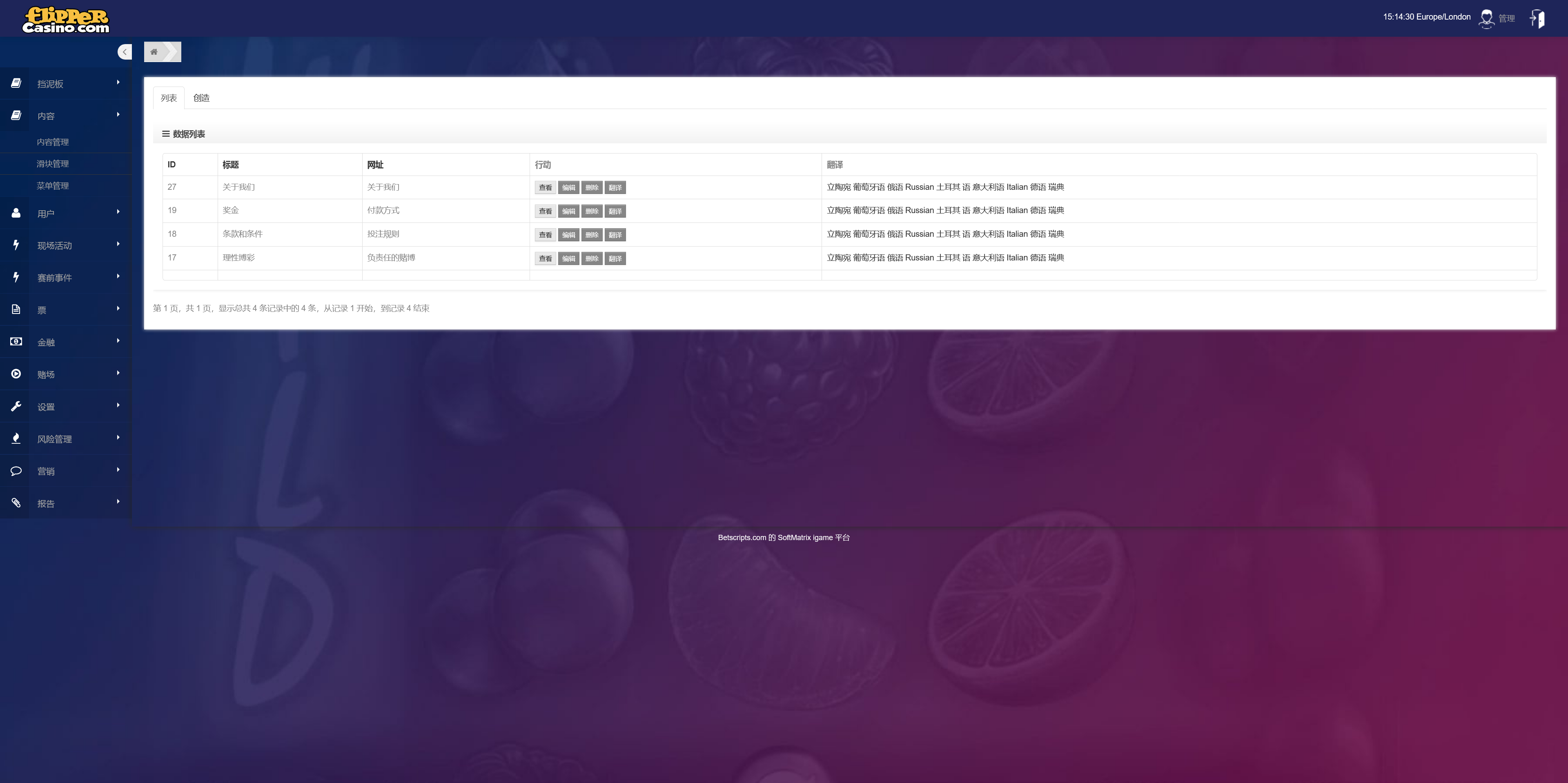Click 翻译 button for row 17
Image resolution: width=1568 pixels, height=783 pixels.
tap(615, 258)
